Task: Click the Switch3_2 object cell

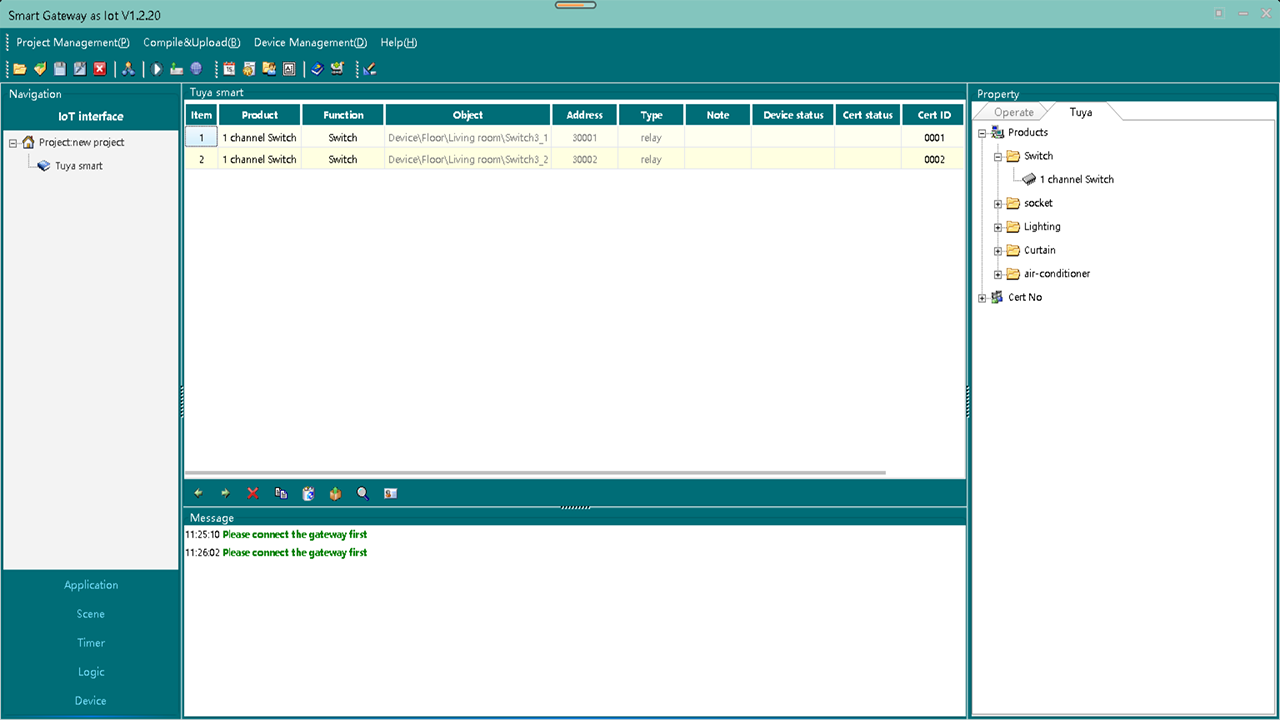Action: [x=468, y=159]
